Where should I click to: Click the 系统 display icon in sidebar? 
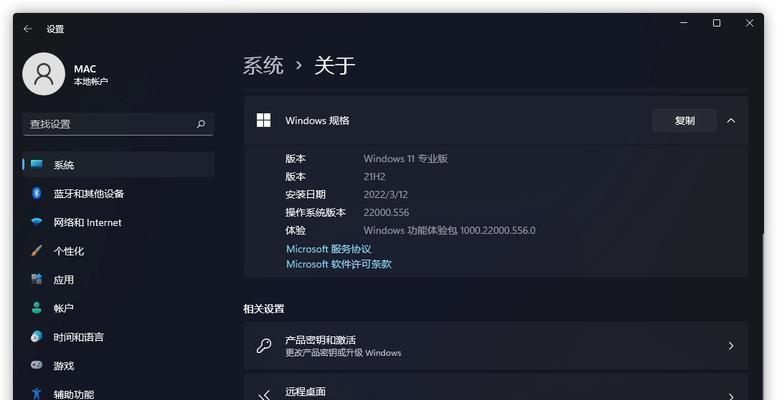[x=37, y=164]
